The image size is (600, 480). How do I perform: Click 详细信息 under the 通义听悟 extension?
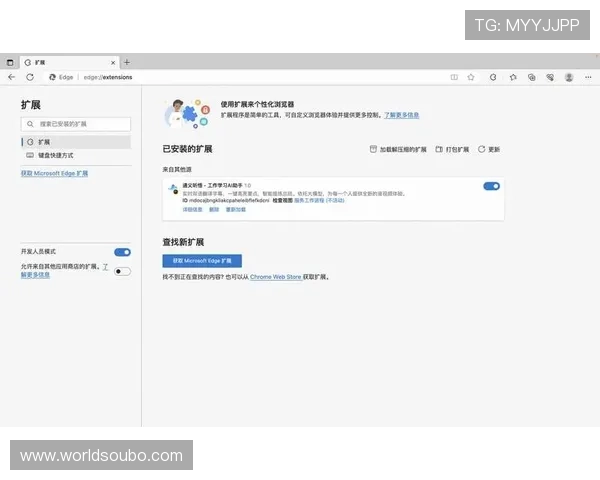coord(192,210)
